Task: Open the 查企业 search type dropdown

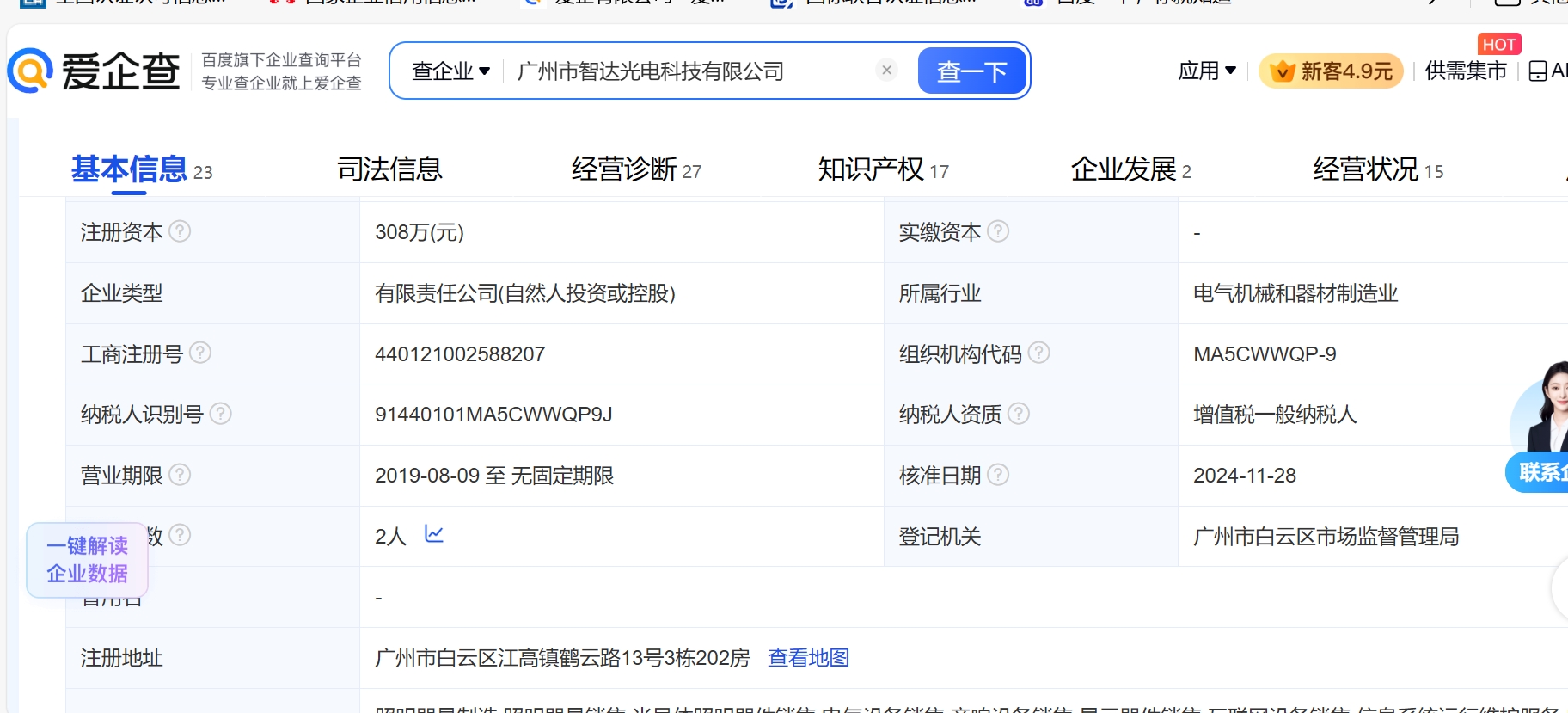Action: click(450, 71)
